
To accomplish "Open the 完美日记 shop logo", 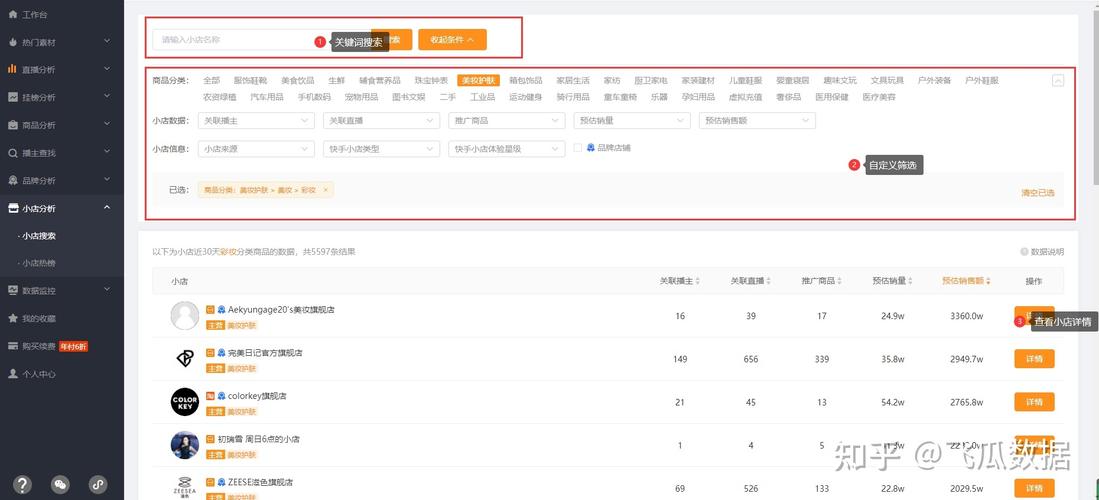I will pos(185,359).
